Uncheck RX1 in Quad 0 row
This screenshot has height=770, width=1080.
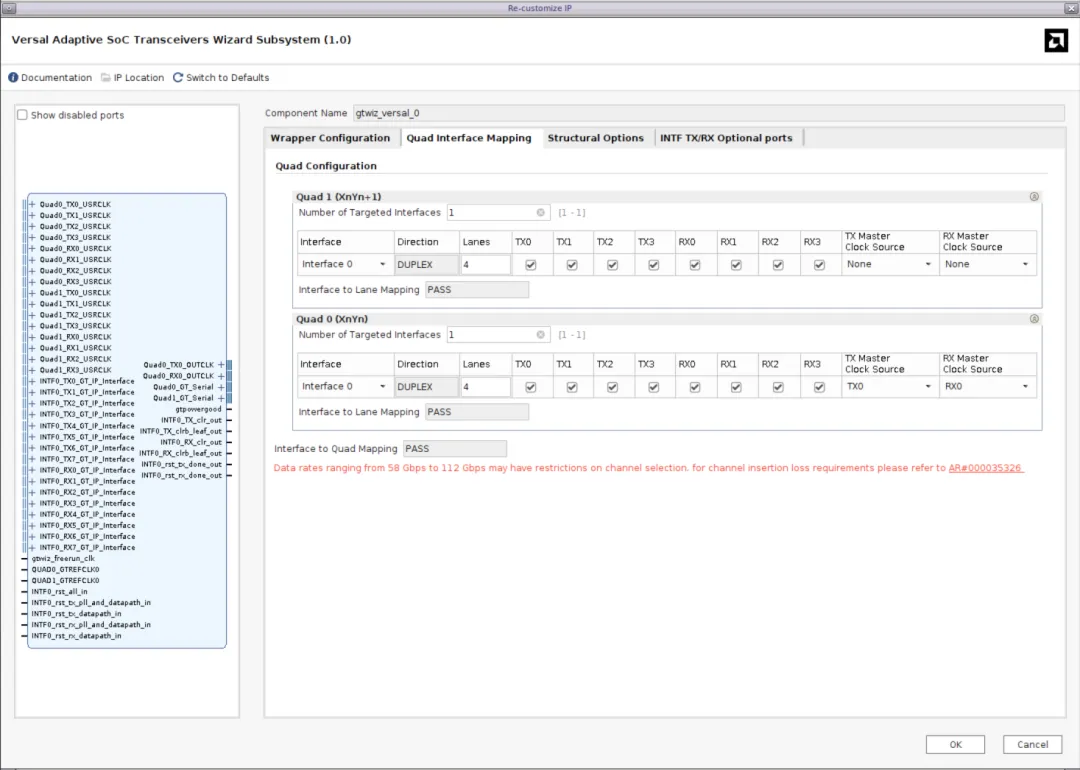(x=736, y=388)
